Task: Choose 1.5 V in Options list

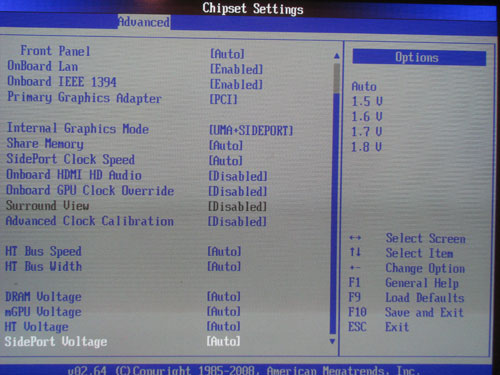Action: pyautogui.click(x=367, y=101)
